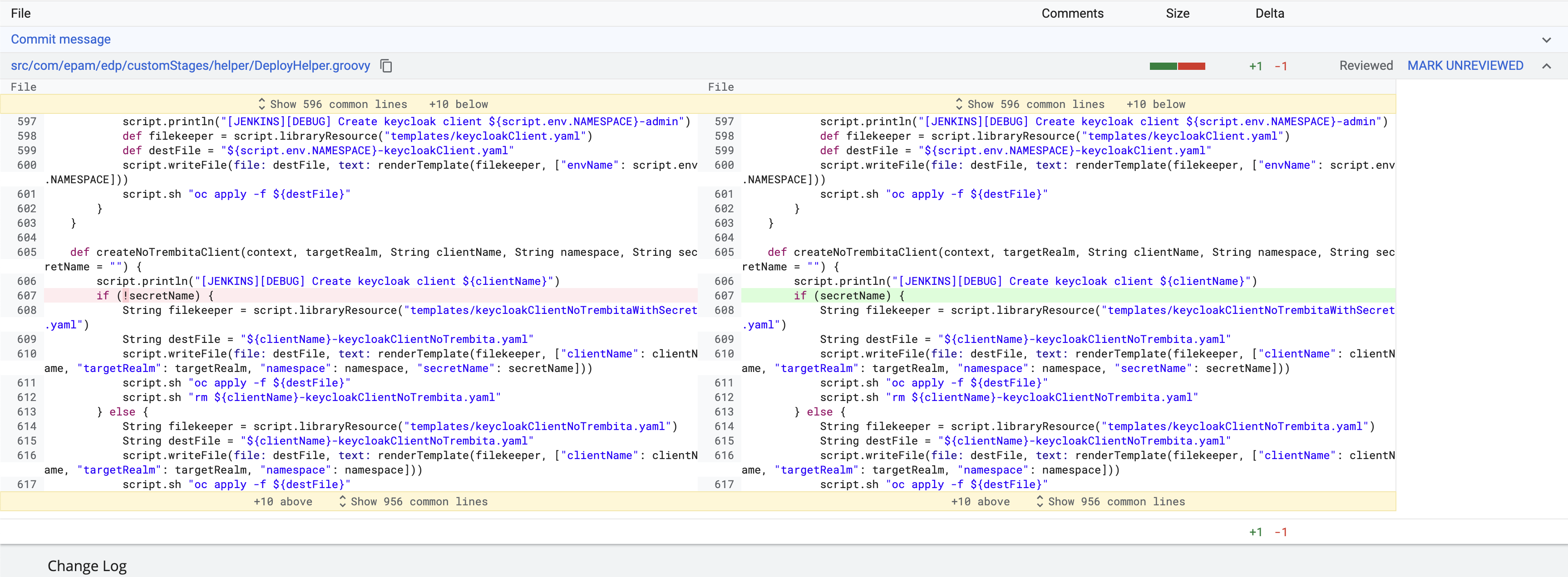Open the Commit message link
This screenshot has width=1568, height=577.
pos(61,39)
